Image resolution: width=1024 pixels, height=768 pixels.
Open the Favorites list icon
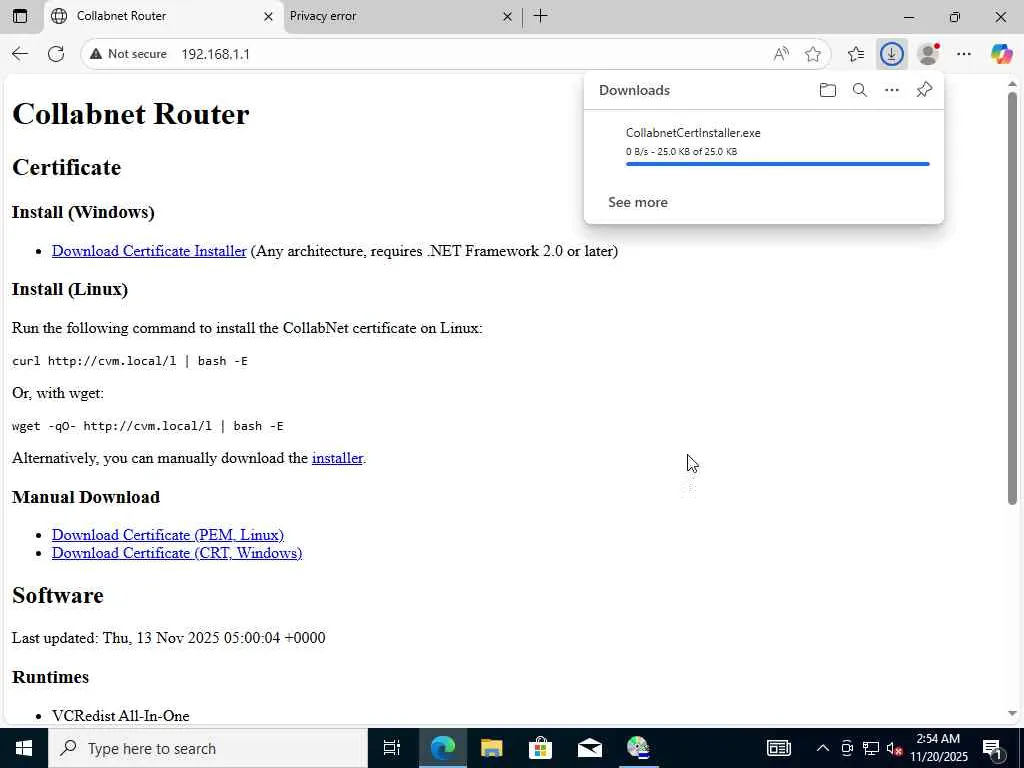point(856,54)
